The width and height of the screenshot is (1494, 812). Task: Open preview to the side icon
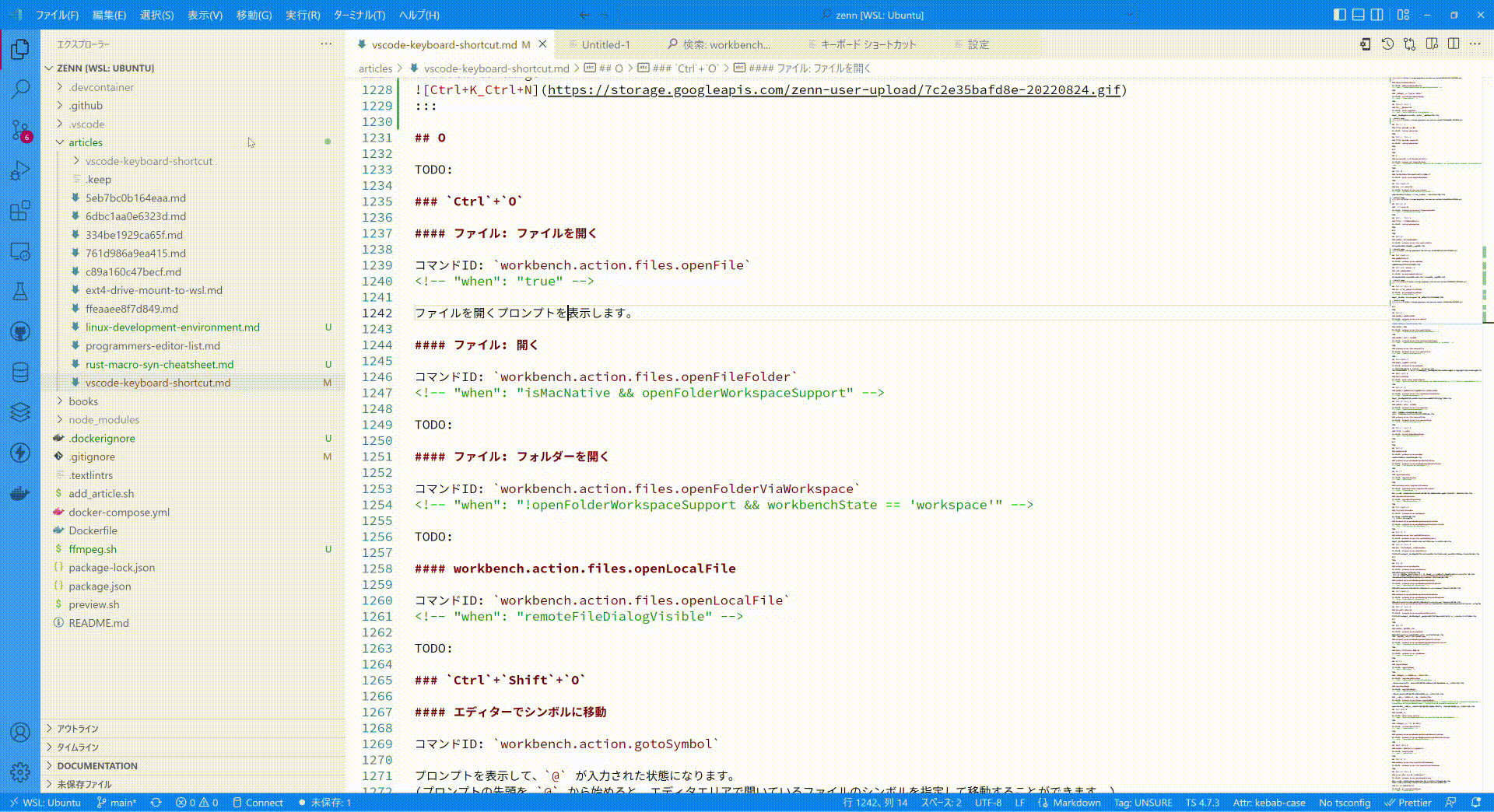tap(1432, 44)
